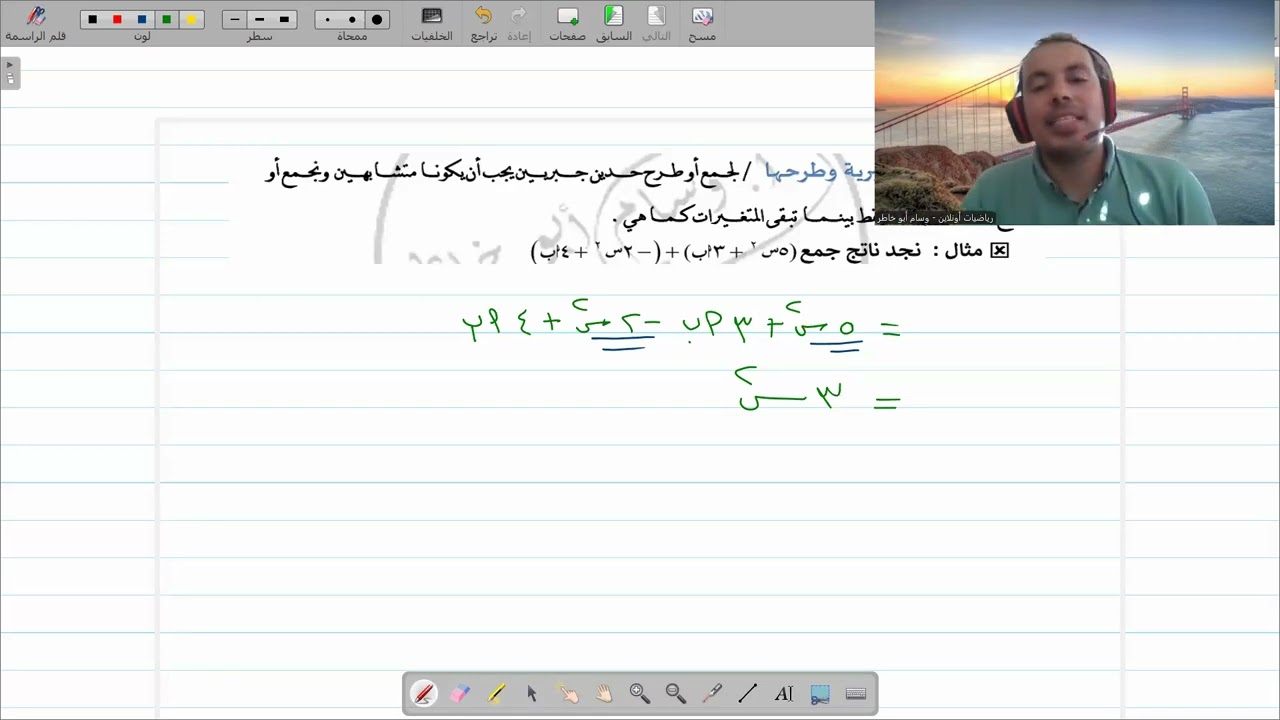This screenshot has width=1280, height=720.
Task: Choose the medium line width
Action: click(x=260, y=19)
